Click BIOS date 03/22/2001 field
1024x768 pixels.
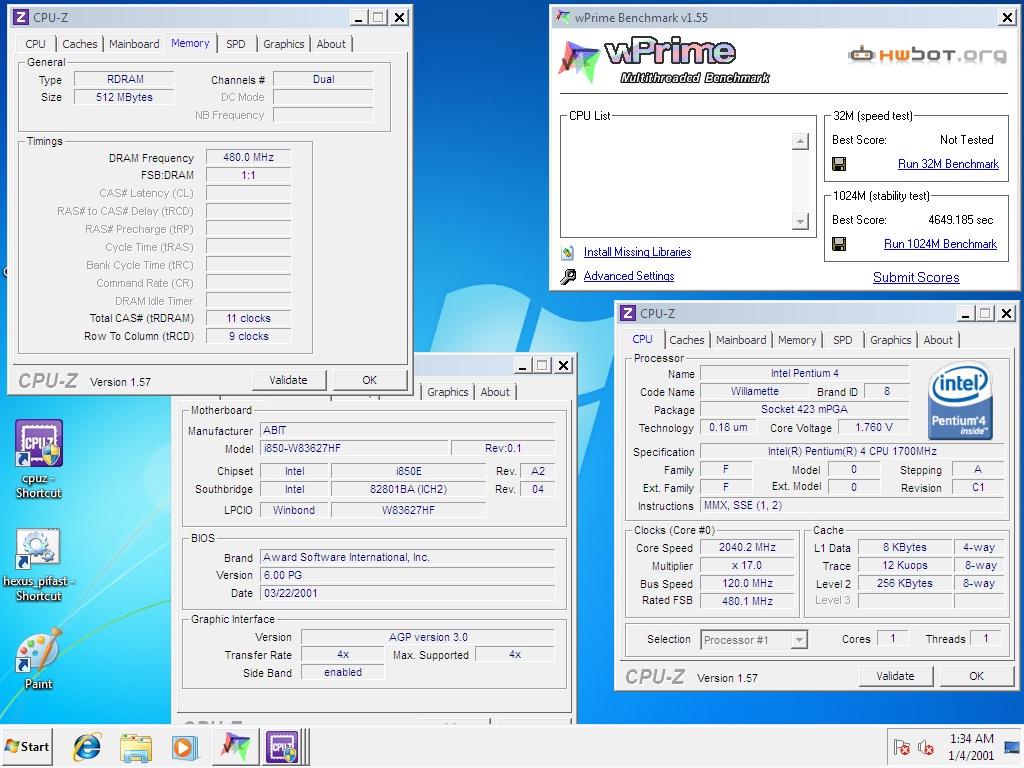[x=408, y=594]
